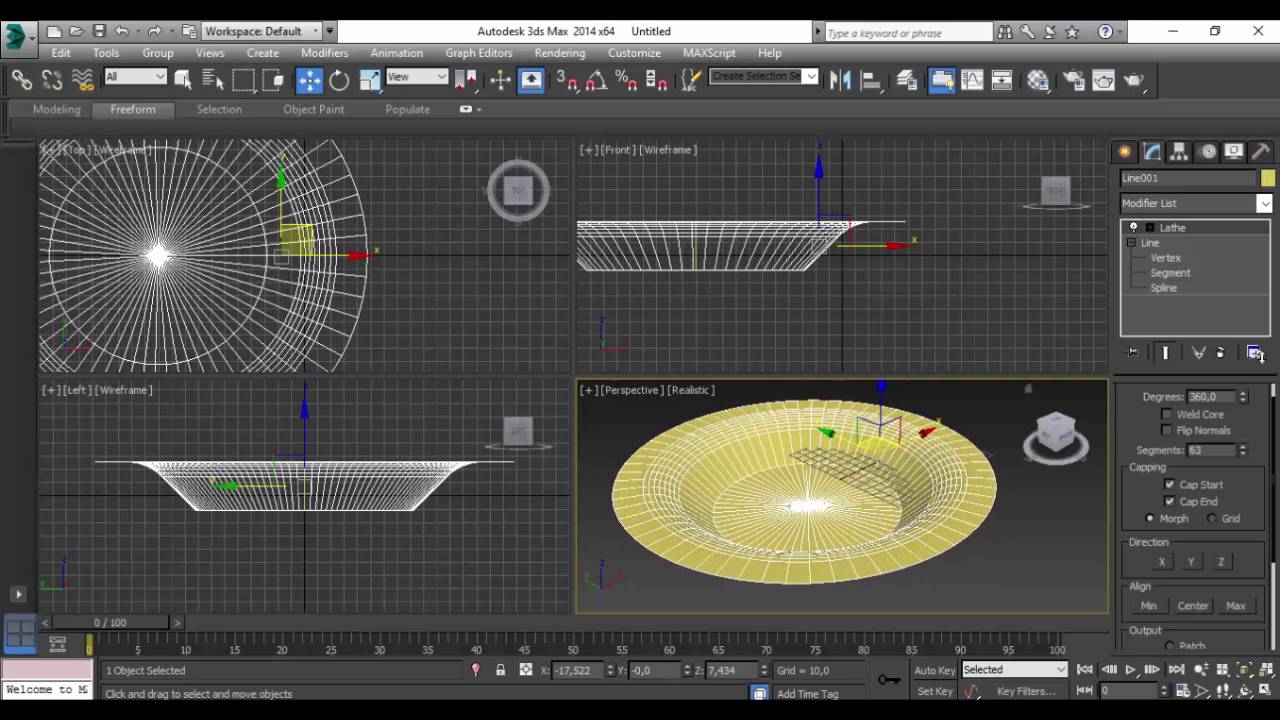Open the Selected key mode dropdown
1280x720 pixels.
click(x=1014, y=670)
